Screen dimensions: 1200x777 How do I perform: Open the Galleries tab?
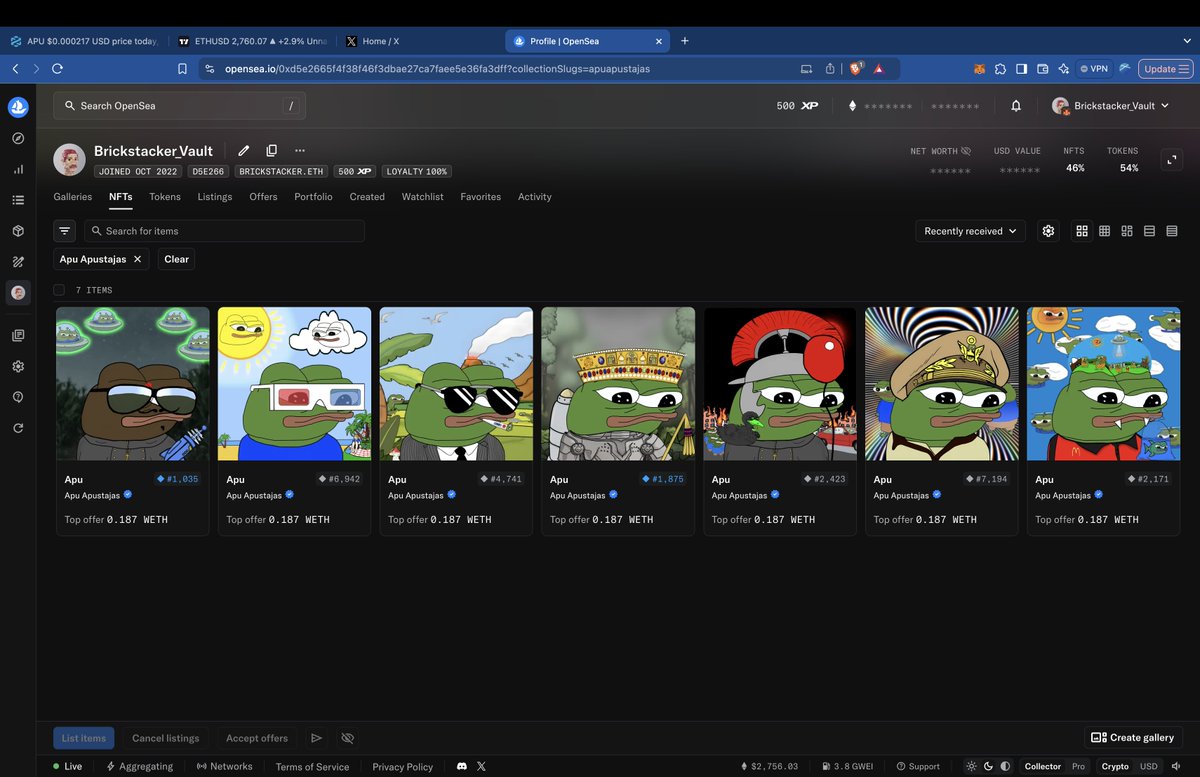tap(73, 197)
